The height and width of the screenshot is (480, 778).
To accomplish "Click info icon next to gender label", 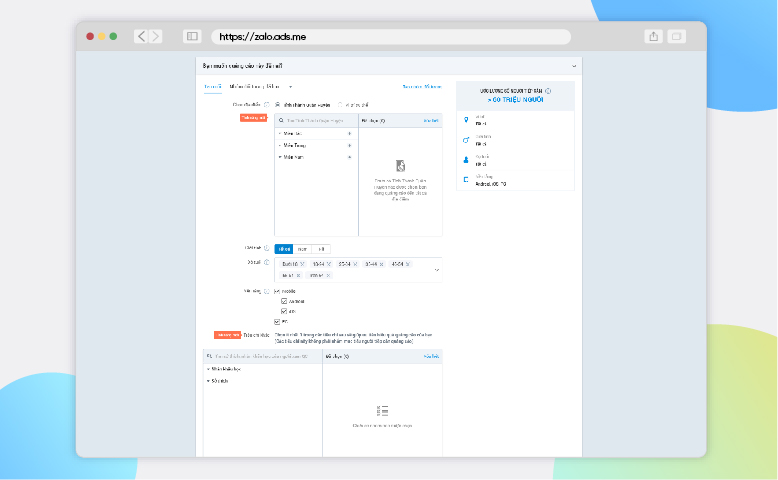I will click(x=266, y=248).
